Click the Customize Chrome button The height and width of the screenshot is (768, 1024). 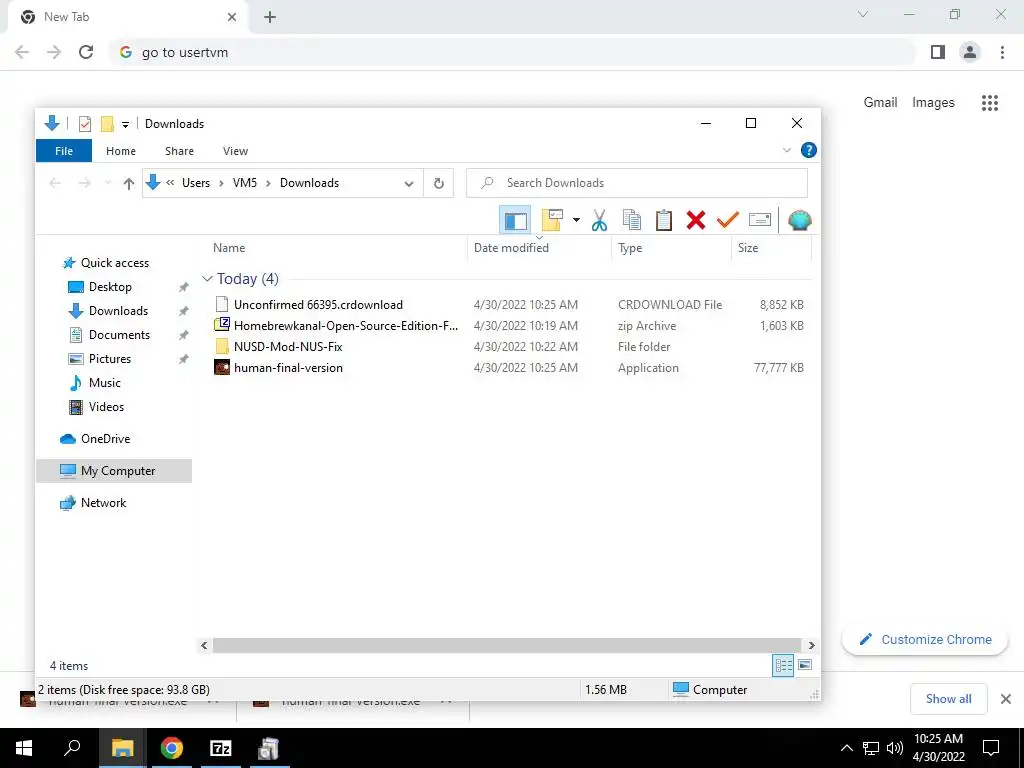click(925, 639)
